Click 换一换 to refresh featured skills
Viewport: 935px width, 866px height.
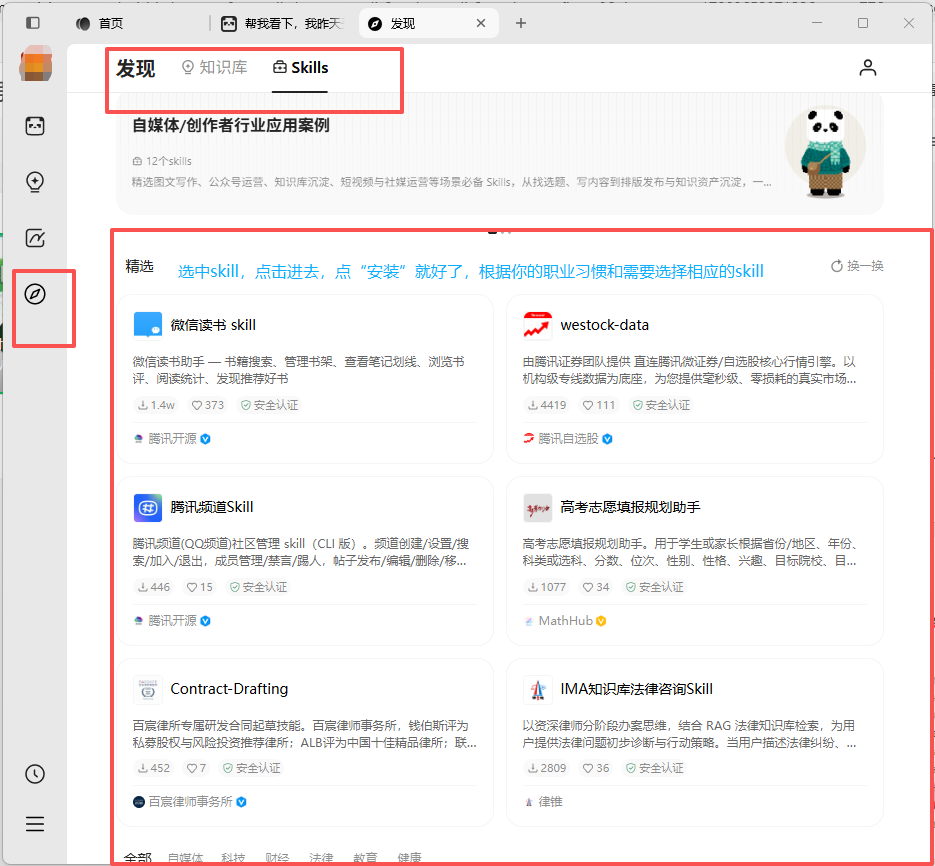[857, 266]
